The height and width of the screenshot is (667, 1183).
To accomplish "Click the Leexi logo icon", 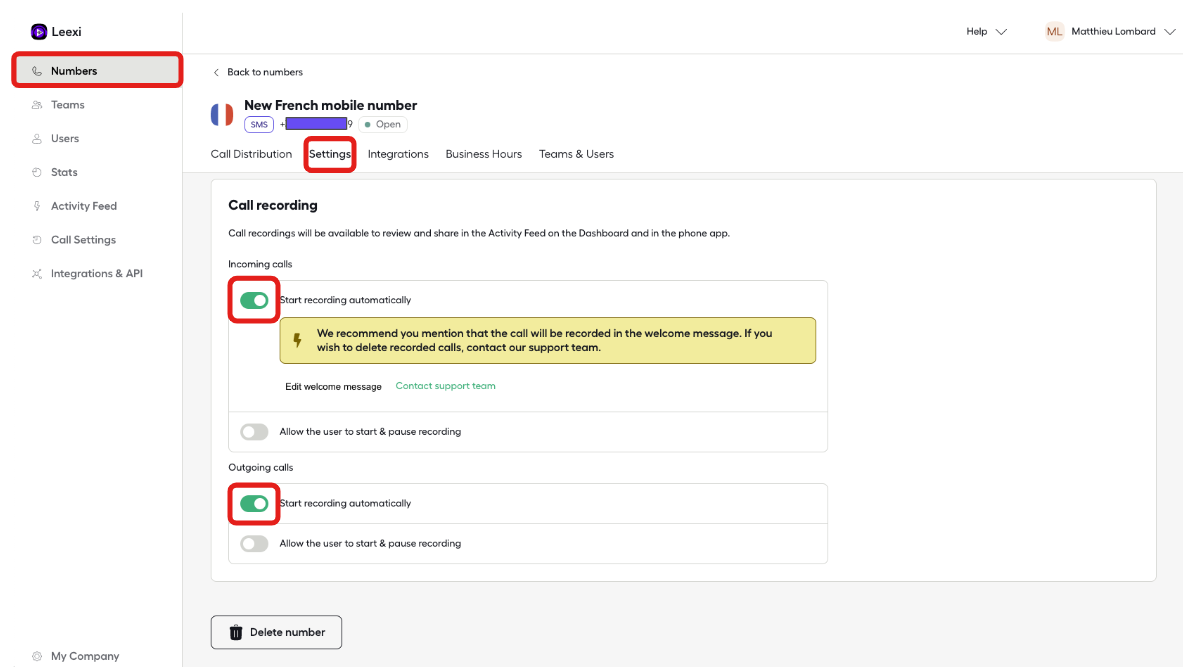I will pos(38,32).
